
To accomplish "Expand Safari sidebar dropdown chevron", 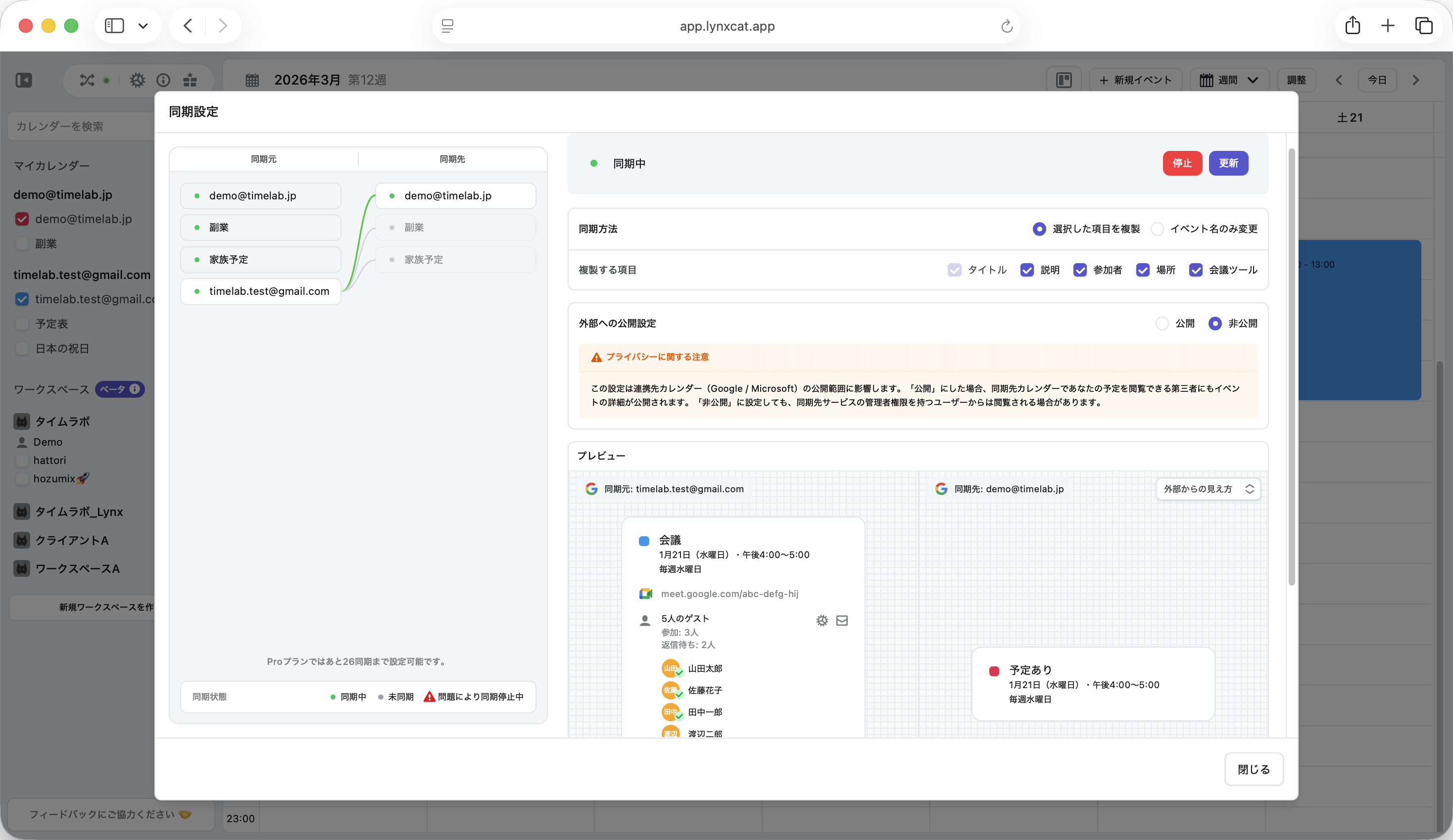I will coord(143,26).
